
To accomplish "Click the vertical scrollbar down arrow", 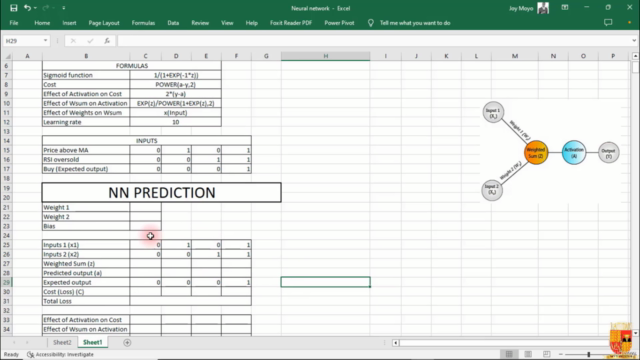I will (635, 333).
